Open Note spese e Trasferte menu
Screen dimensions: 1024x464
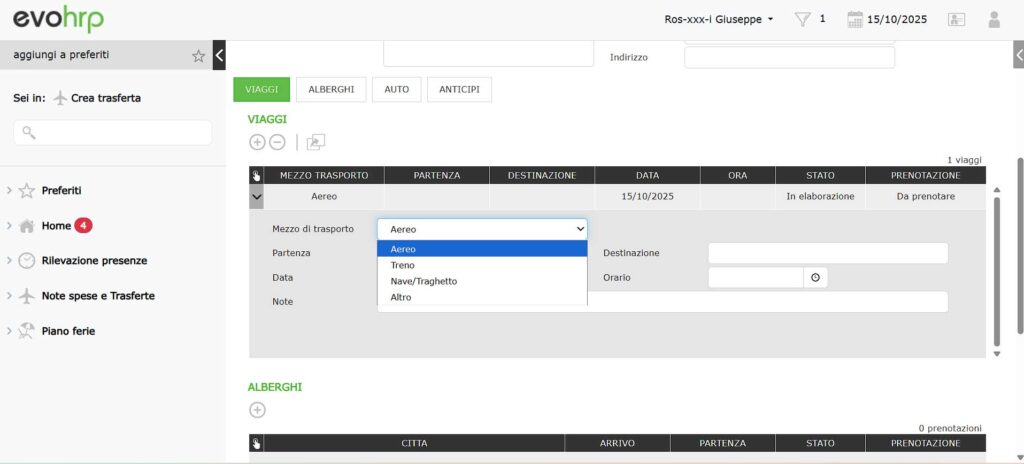point(98,296)
